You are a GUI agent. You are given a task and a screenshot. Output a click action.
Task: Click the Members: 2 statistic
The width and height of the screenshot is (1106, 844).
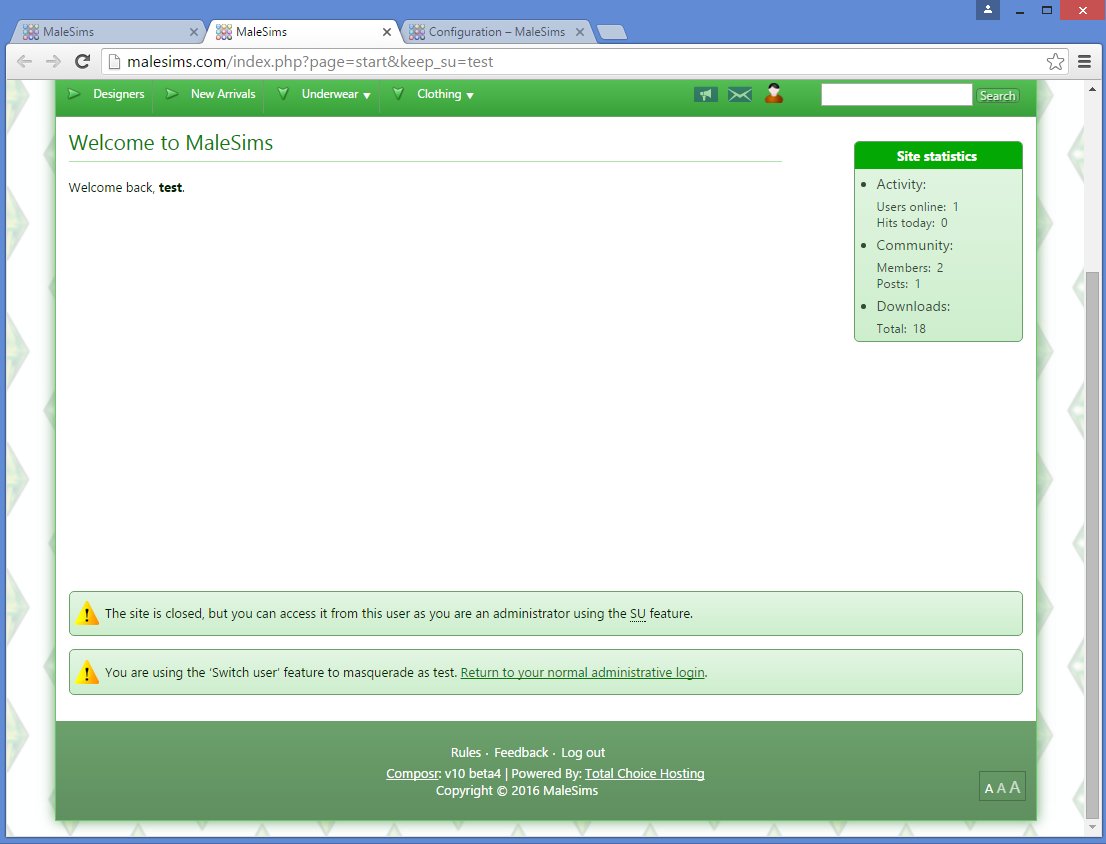point(909,268)
